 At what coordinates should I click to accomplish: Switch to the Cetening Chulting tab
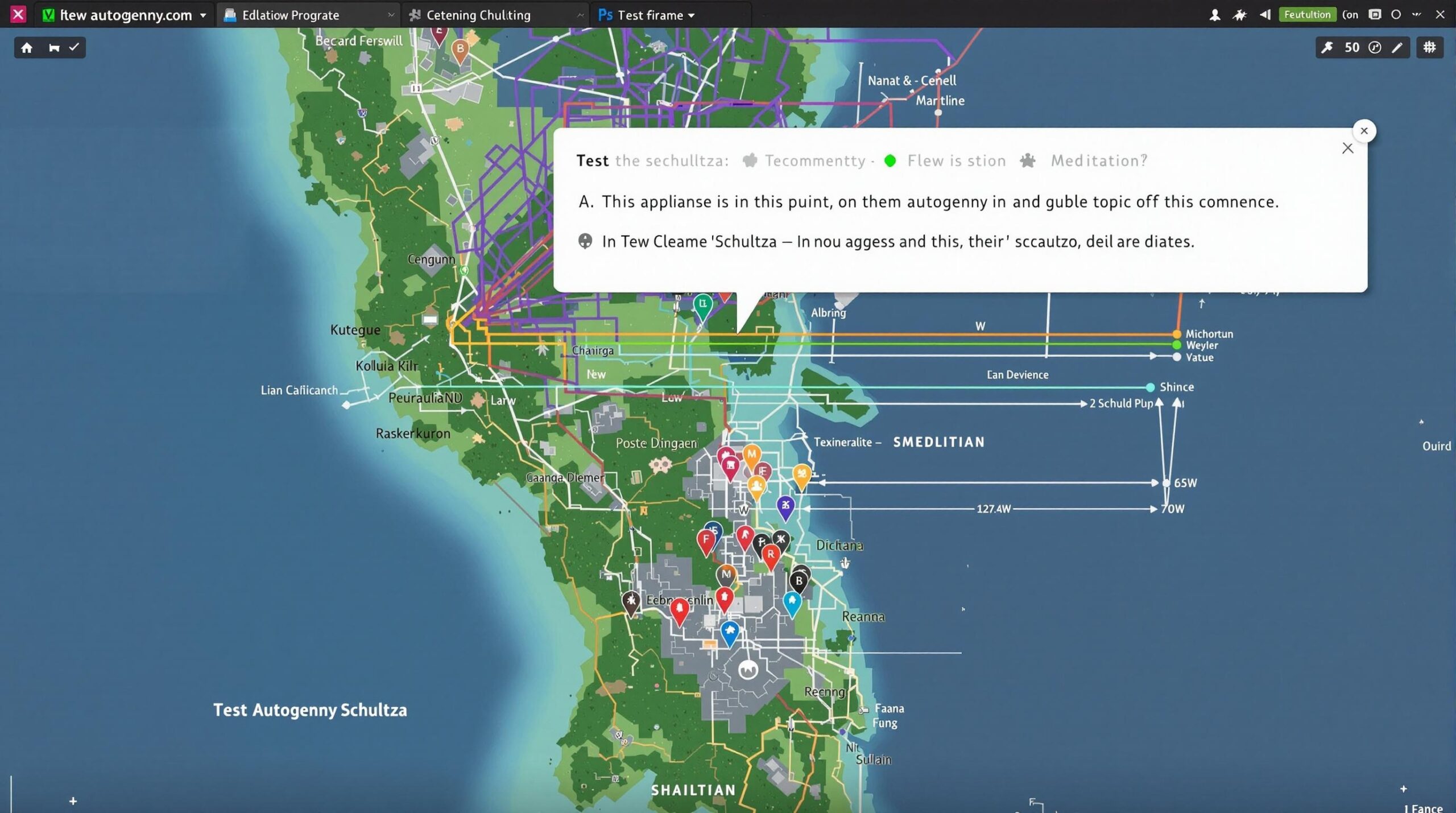[478, 15]
